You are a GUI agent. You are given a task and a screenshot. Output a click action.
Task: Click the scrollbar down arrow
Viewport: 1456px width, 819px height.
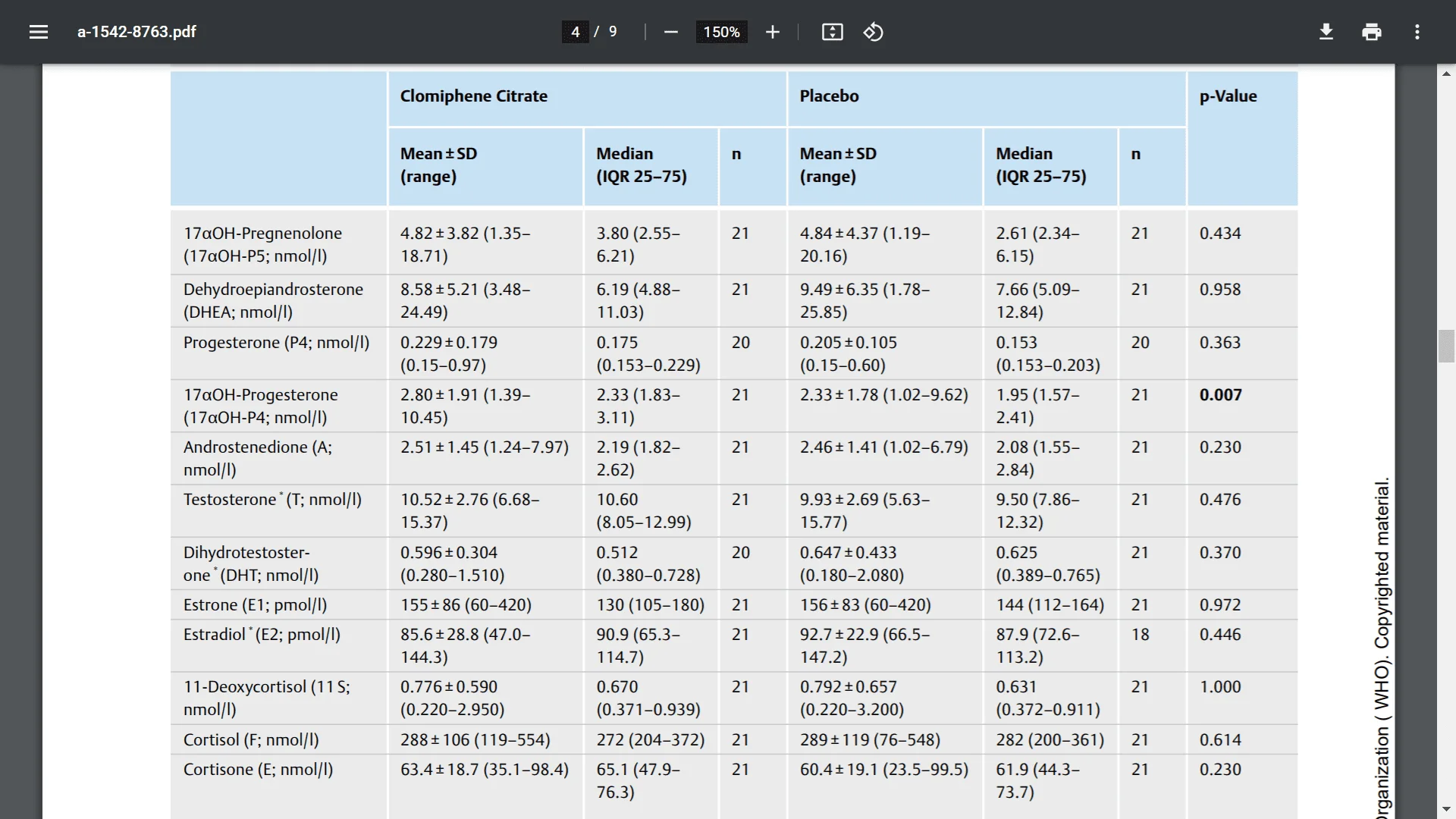(x=1446, y=810)
